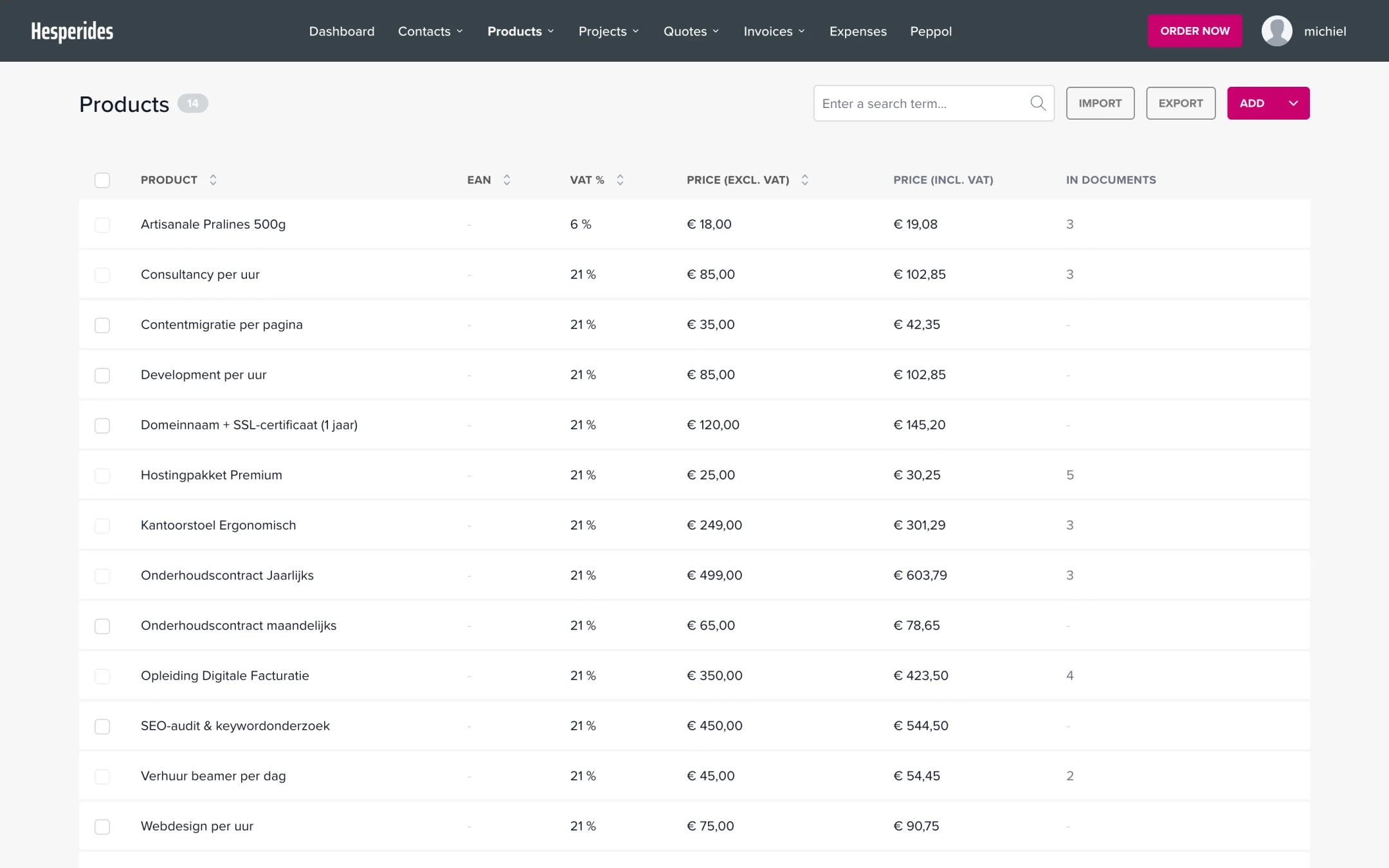Open Verhuur beamer per dag product
The height and width of the screenshot is (868, 1389).
click(213, 776)
